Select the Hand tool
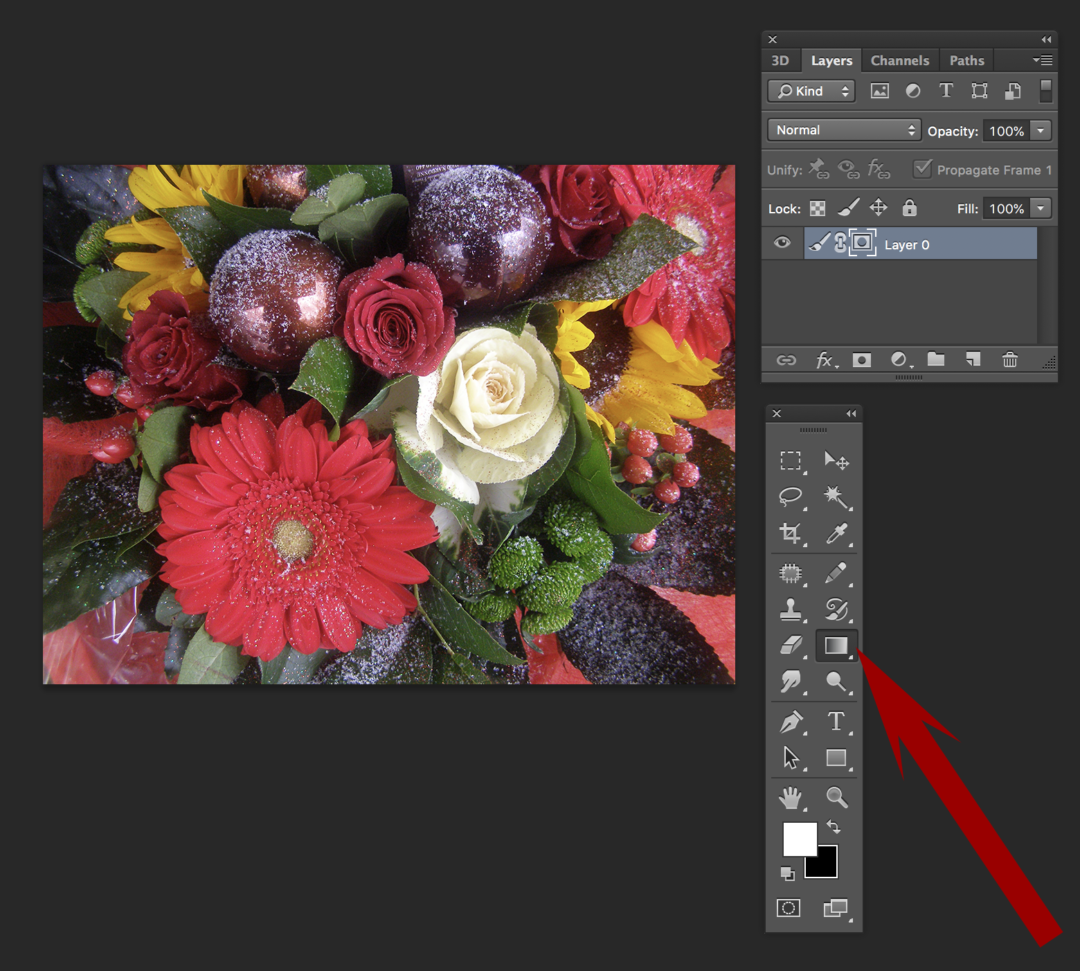This screenshot has width=1080, height=971. [790, 797]
